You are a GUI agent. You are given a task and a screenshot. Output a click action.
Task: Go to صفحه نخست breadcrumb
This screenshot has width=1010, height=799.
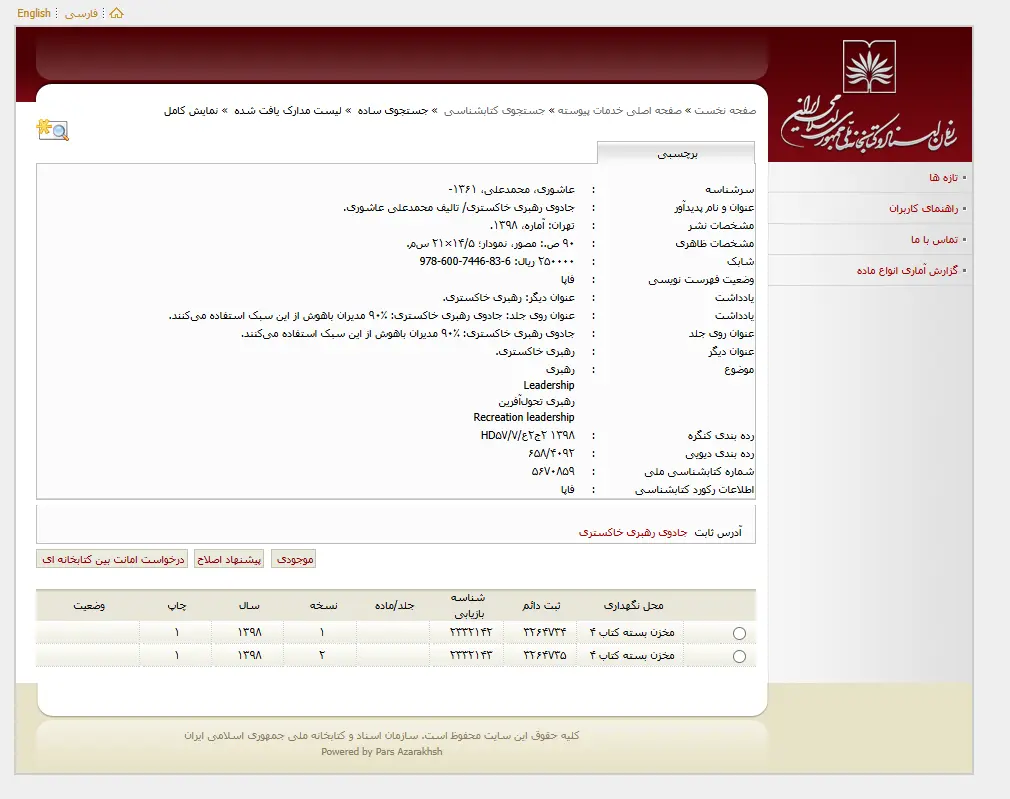coord(725,110)
